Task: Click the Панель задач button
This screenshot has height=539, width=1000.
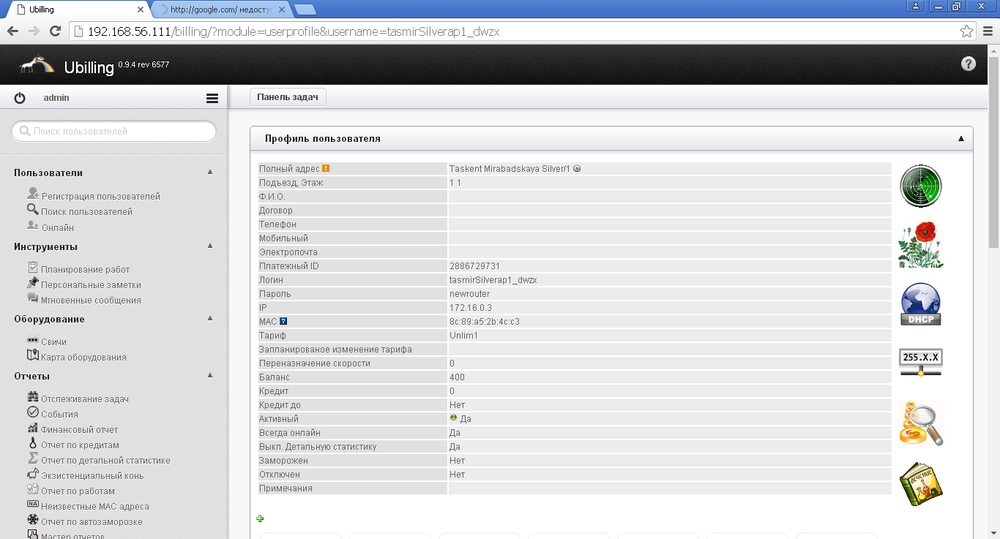Action: [x=288, y=97]
